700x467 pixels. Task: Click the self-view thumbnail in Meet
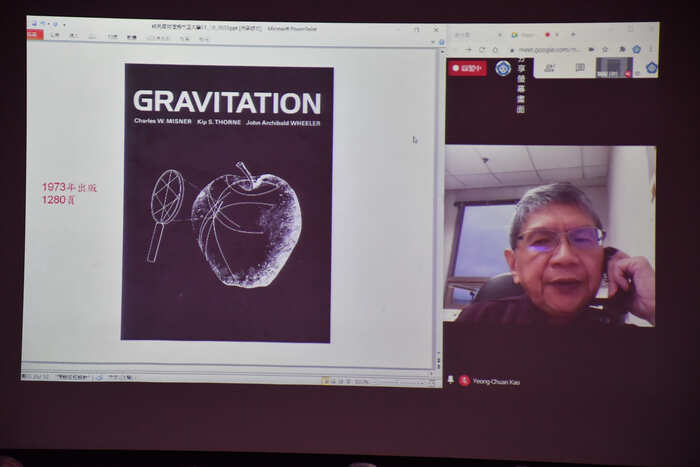click(614, 67)
